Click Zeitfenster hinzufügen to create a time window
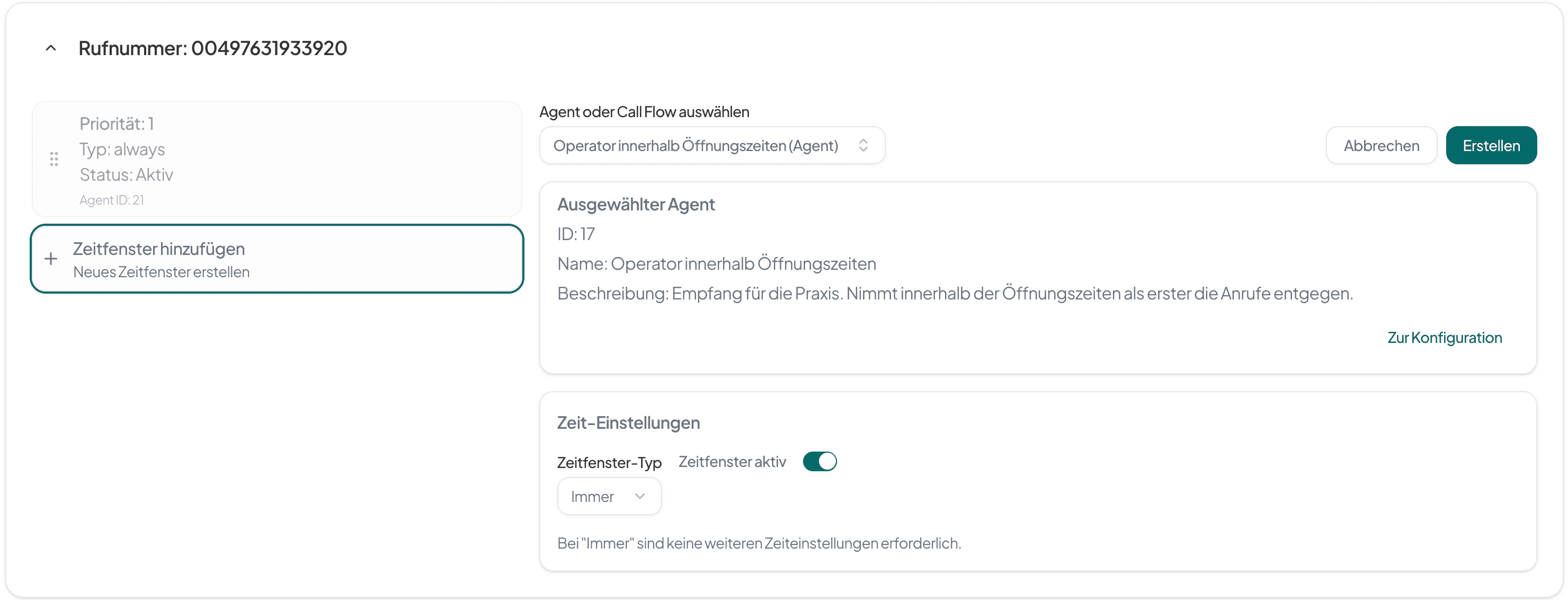The image size is (1568, 600). [277, 258]
